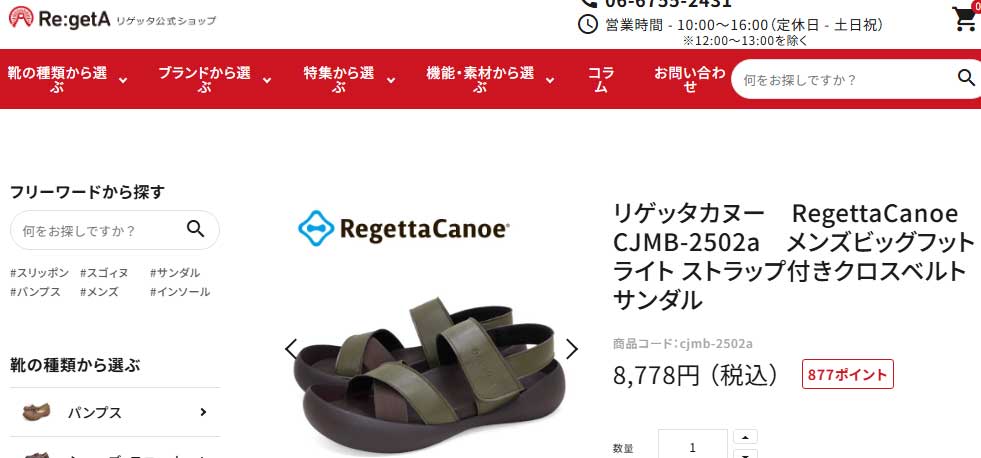This screenshot has width=981, height=458.
Task: Open the お問い合わせ menu item
Action: point(689,79)
